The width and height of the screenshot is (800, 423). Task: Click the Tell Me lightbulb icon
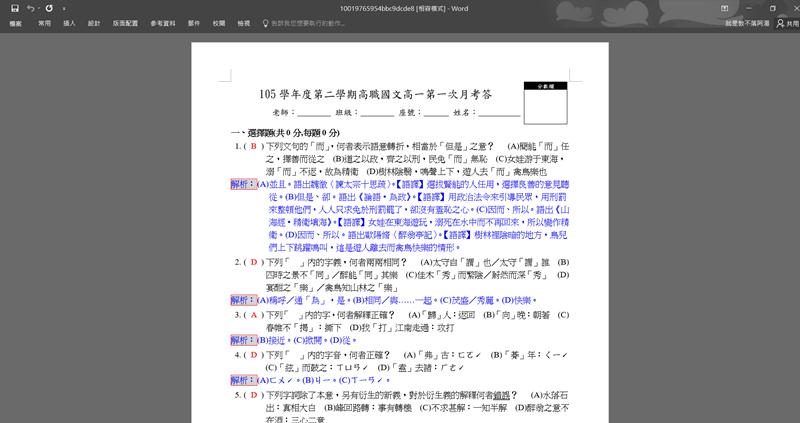pyautogui.click(x=265, y=23)
